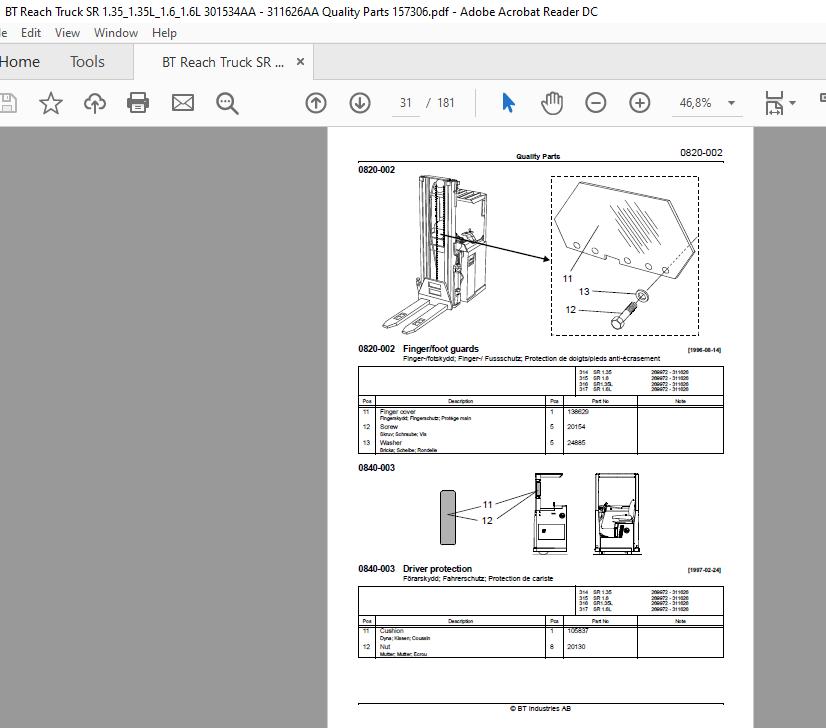The width and height of the screenshot is (826, 728).
Task: Click the page number field showing 31
Action: click(x=405, y=103)
